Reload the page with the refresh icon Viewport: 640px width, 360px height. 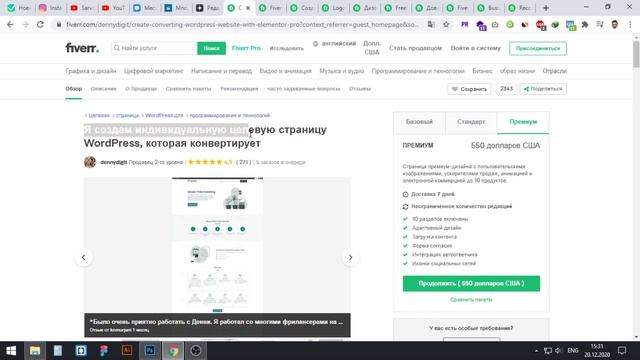coord(40,24)
